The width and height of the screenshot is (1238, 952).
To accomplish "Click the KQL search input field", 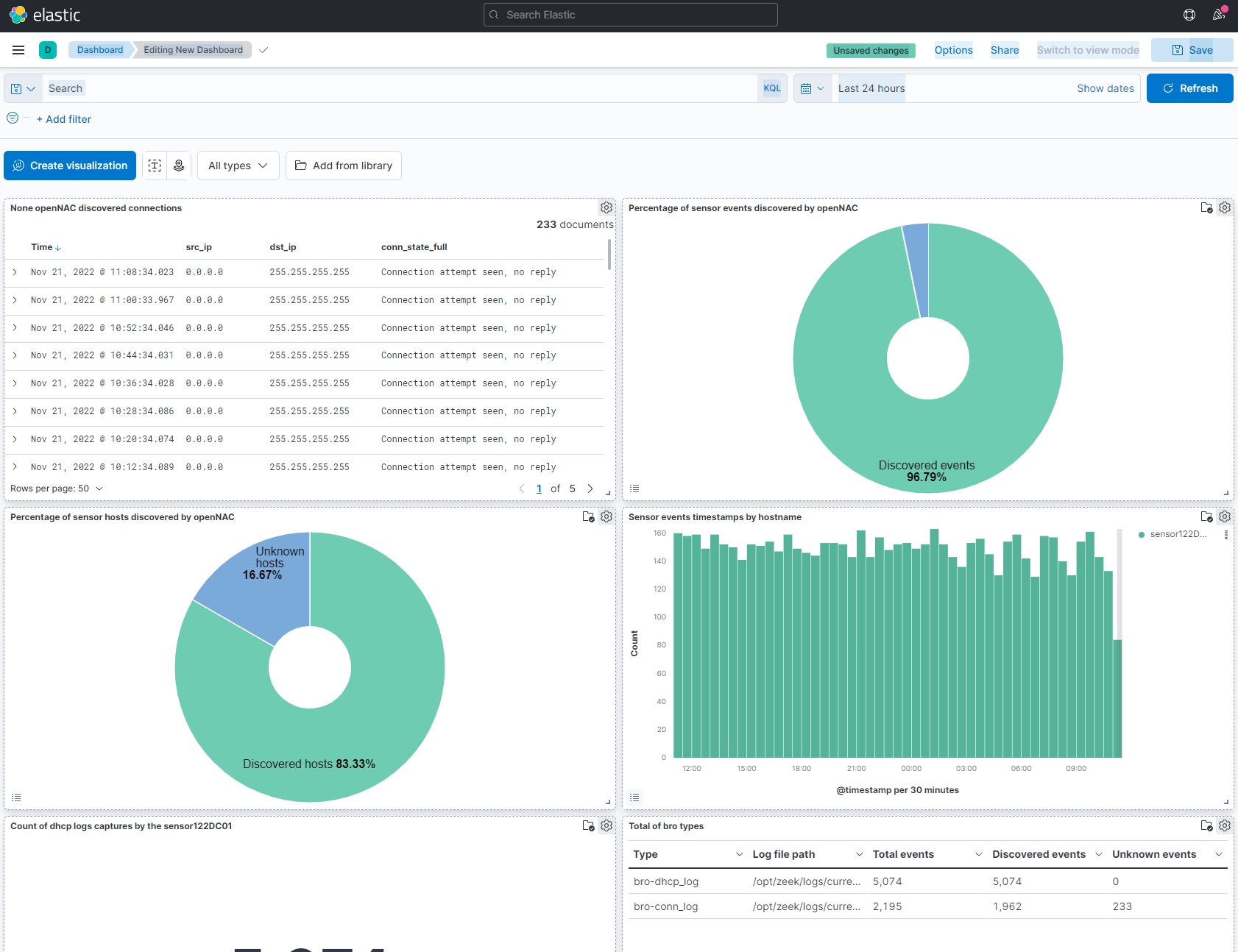I will pyautogui.click(x=397, y=88).
